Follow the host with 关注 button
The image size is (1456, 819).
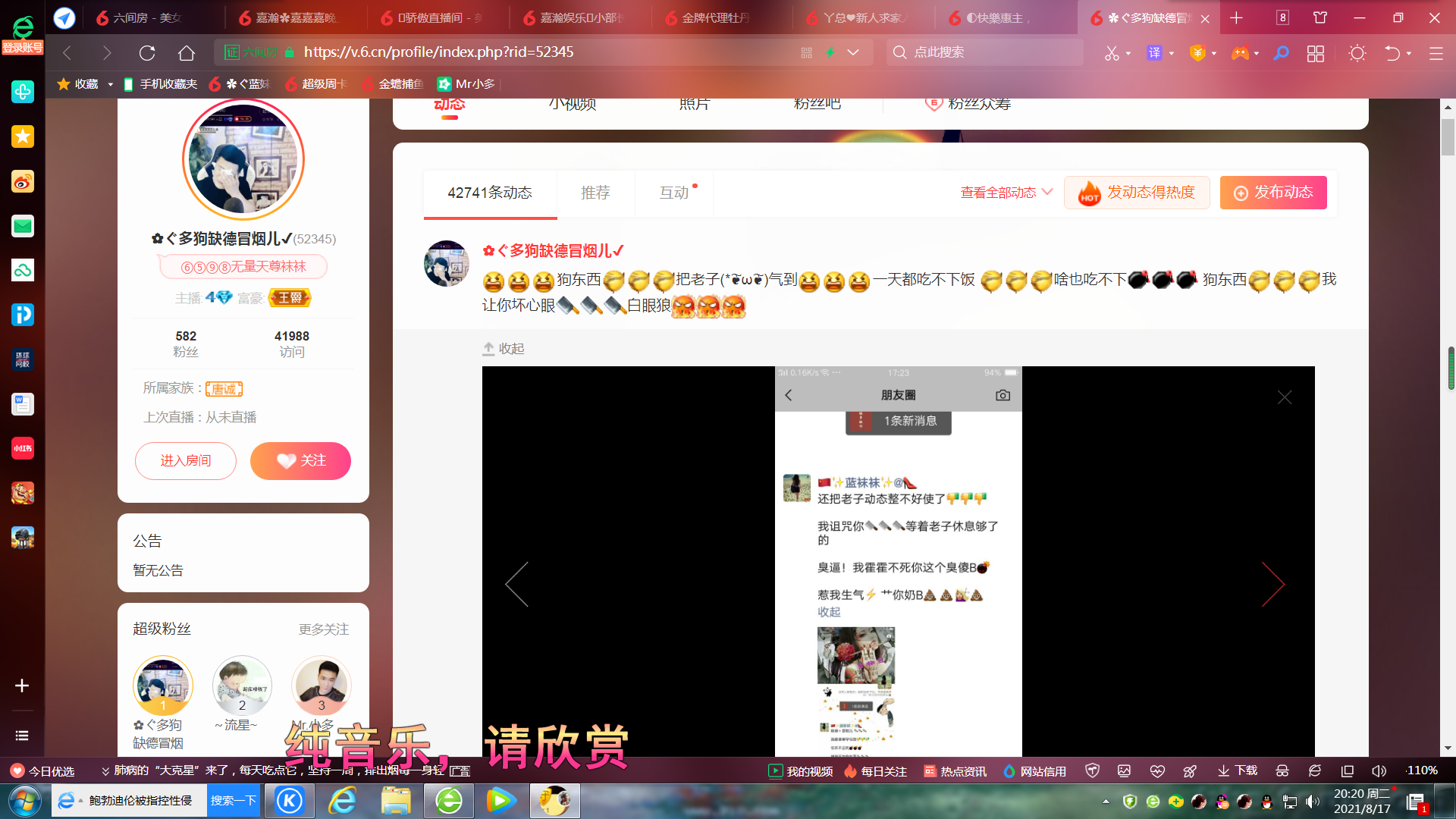pyautogui.click(x=300, y=461)
